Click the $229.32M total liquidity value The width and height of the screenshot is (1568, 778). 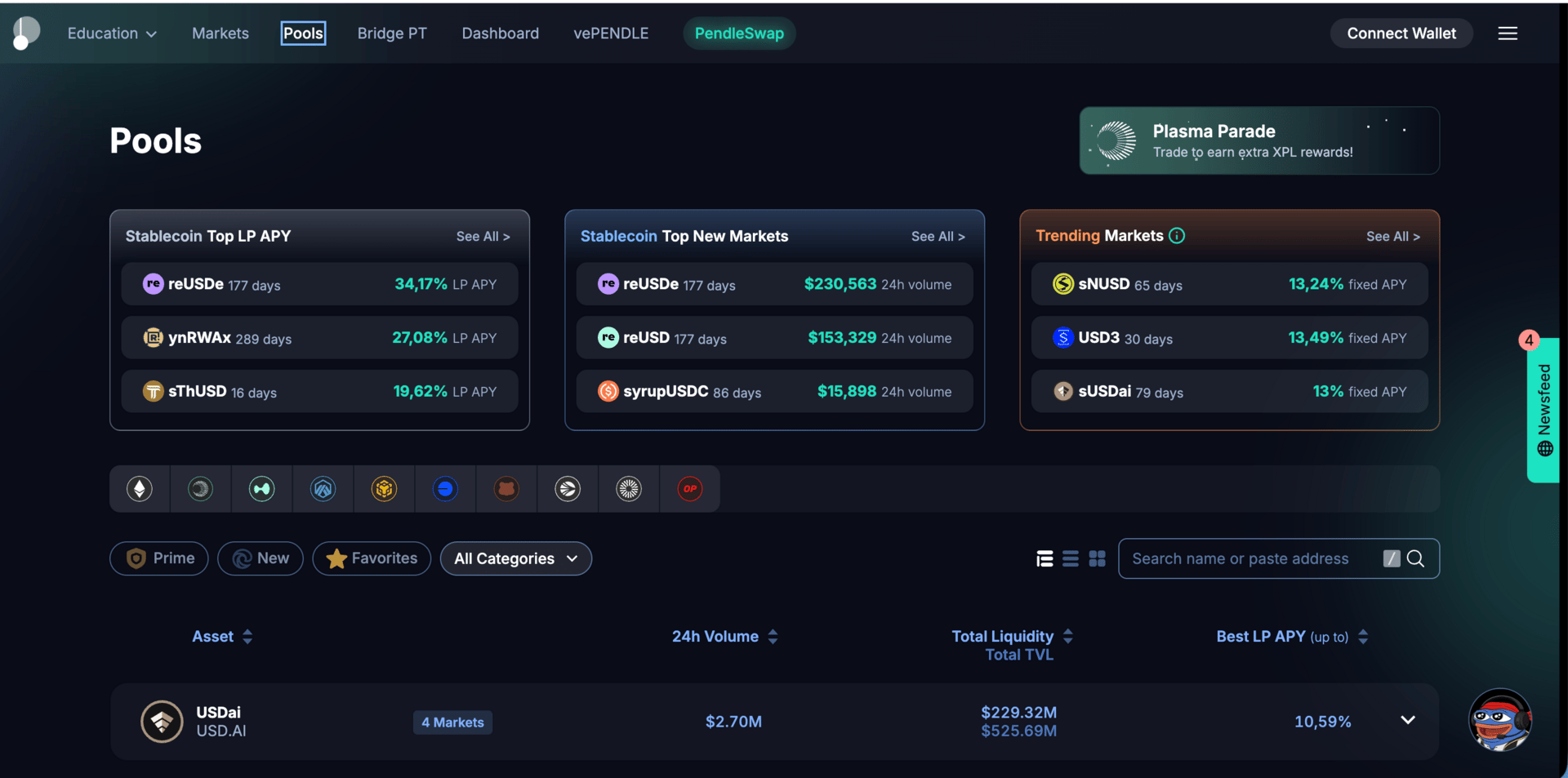[1018, 713]
